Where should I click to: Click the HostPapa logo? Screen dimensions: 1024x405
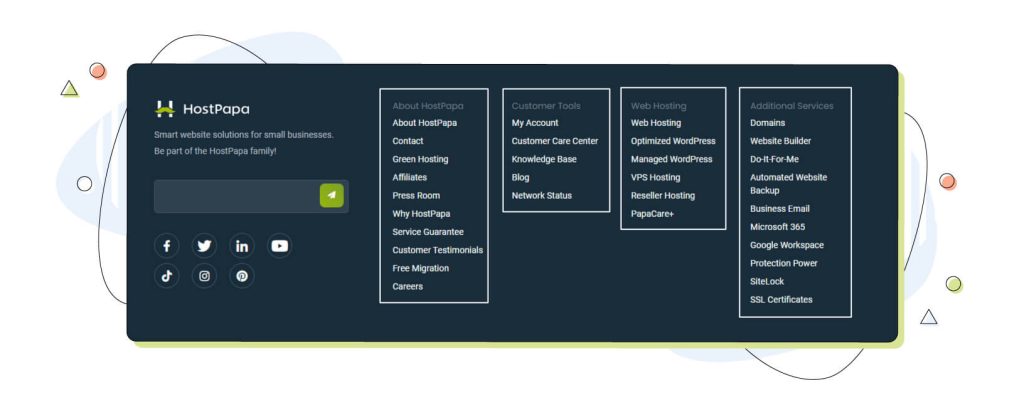[202, 109]
